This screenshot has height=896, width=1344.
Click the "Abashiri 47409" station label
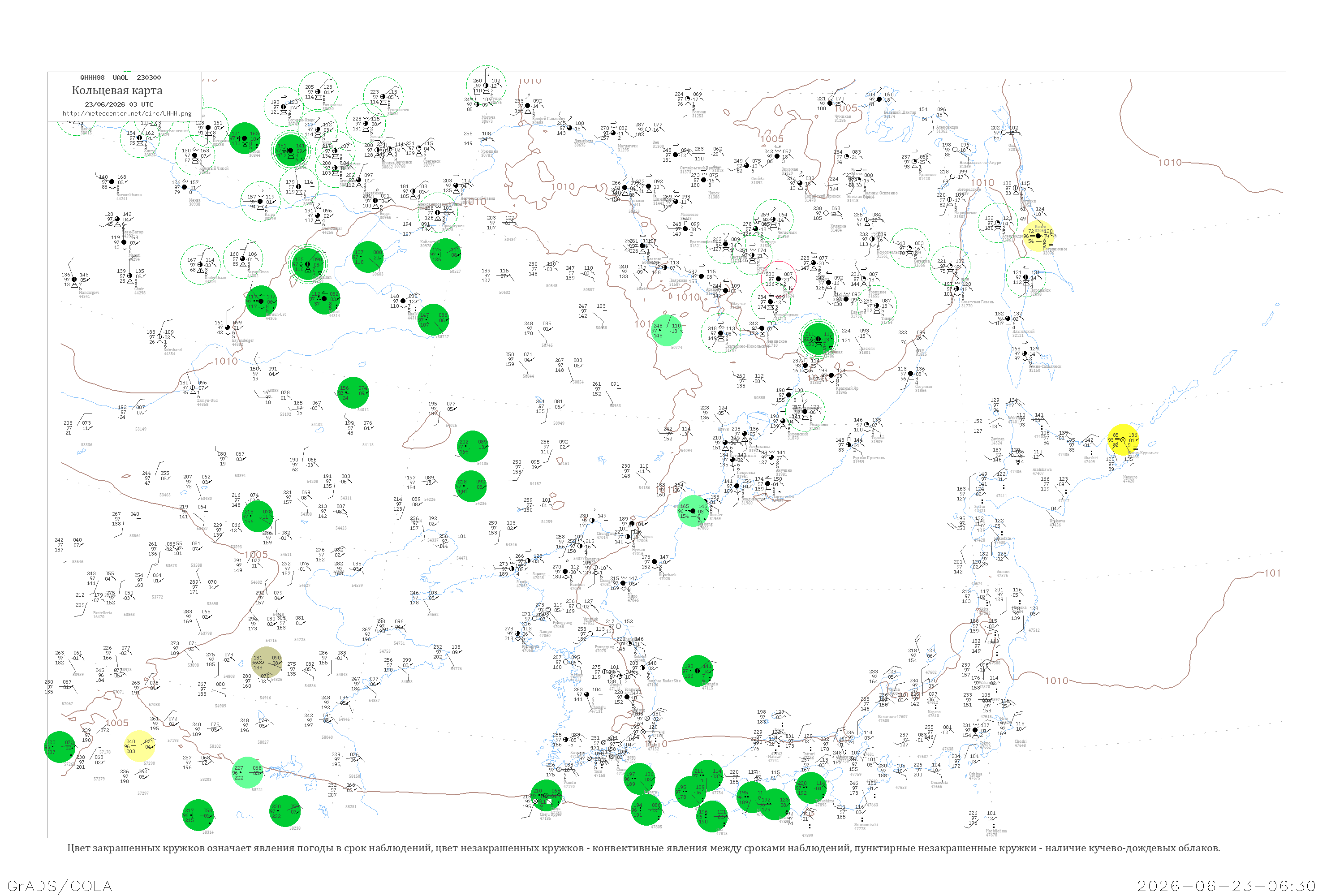click(1090, 460)
